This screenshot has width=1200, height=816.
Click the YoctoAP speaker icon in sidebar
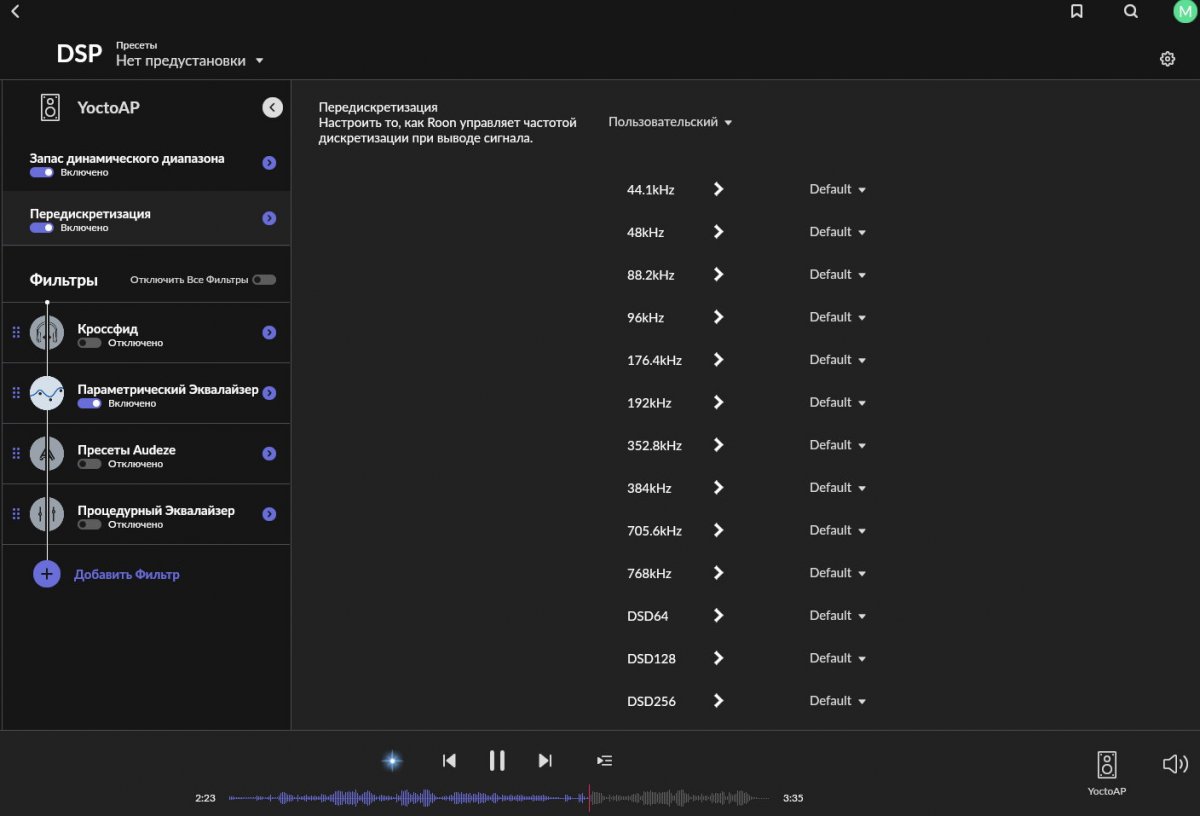point(50,107)
